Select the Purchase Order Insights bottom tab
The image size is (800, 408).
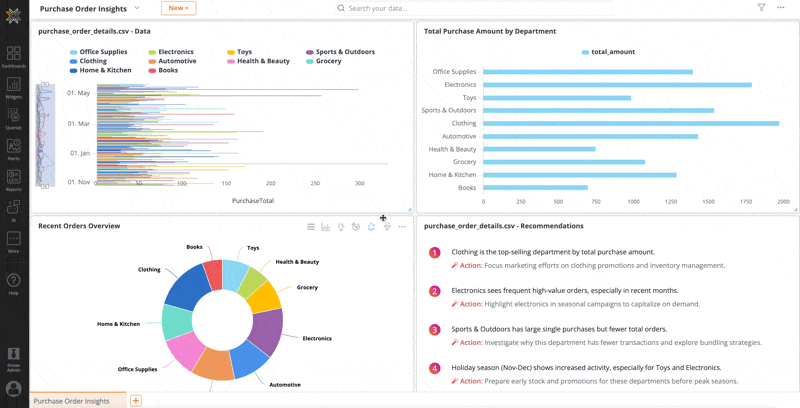coord(72,401)
